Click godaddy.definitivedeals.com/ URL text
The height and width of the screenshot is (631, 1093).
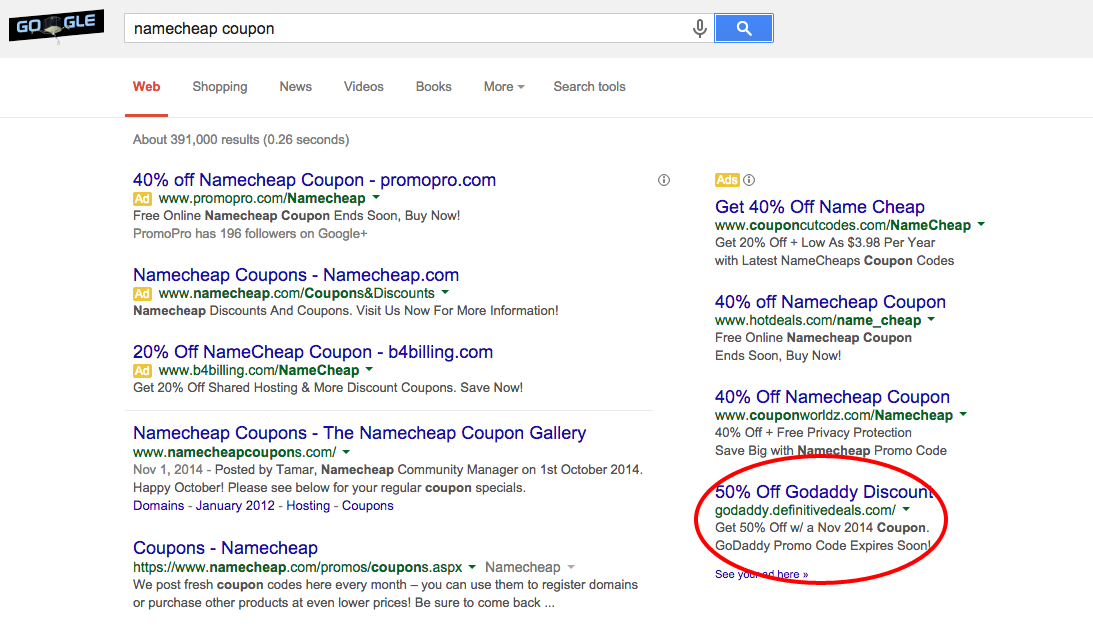coord(805,510)
